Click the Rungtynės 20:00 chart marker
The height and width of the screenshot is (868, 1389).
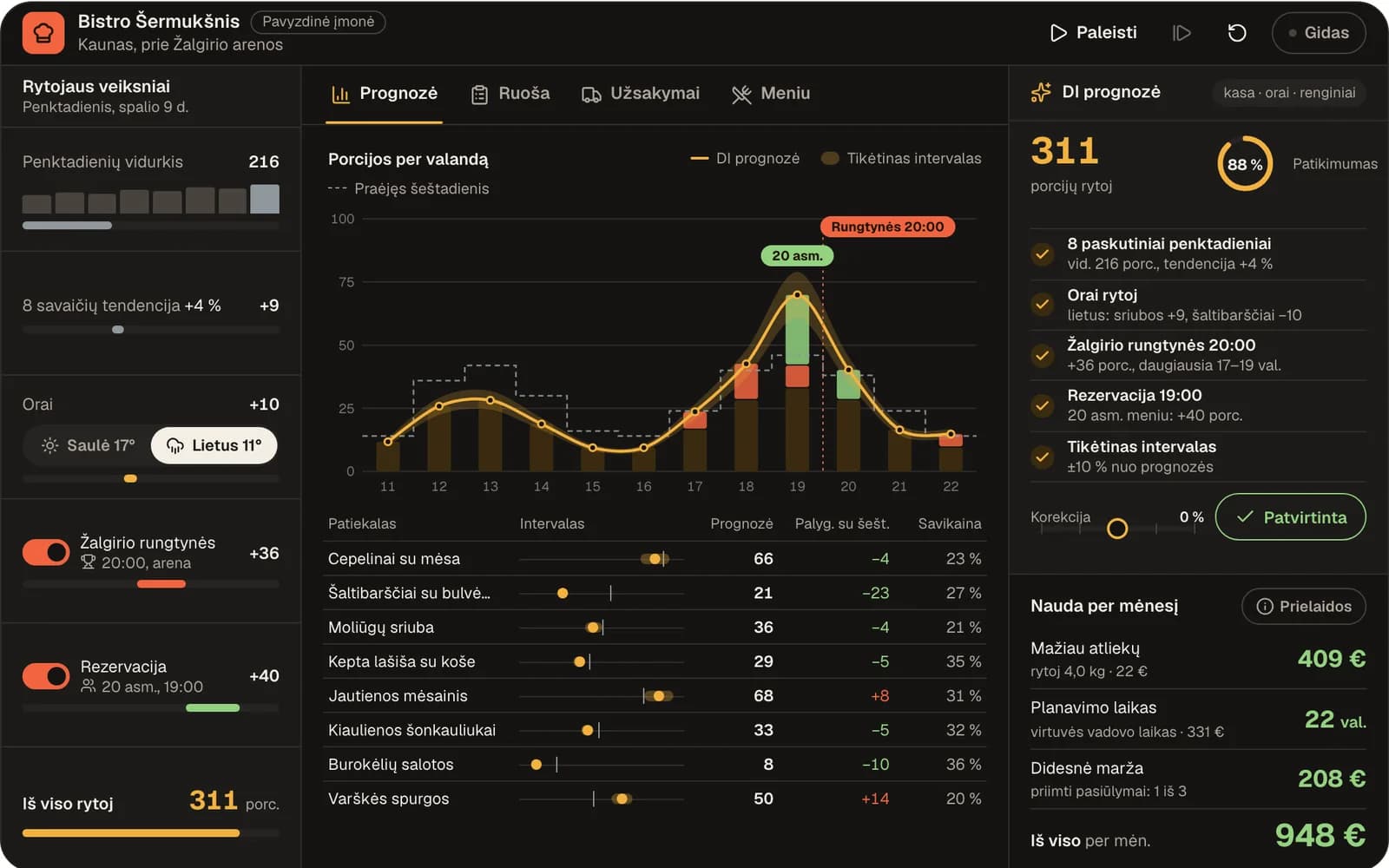[x=887, y=227]
